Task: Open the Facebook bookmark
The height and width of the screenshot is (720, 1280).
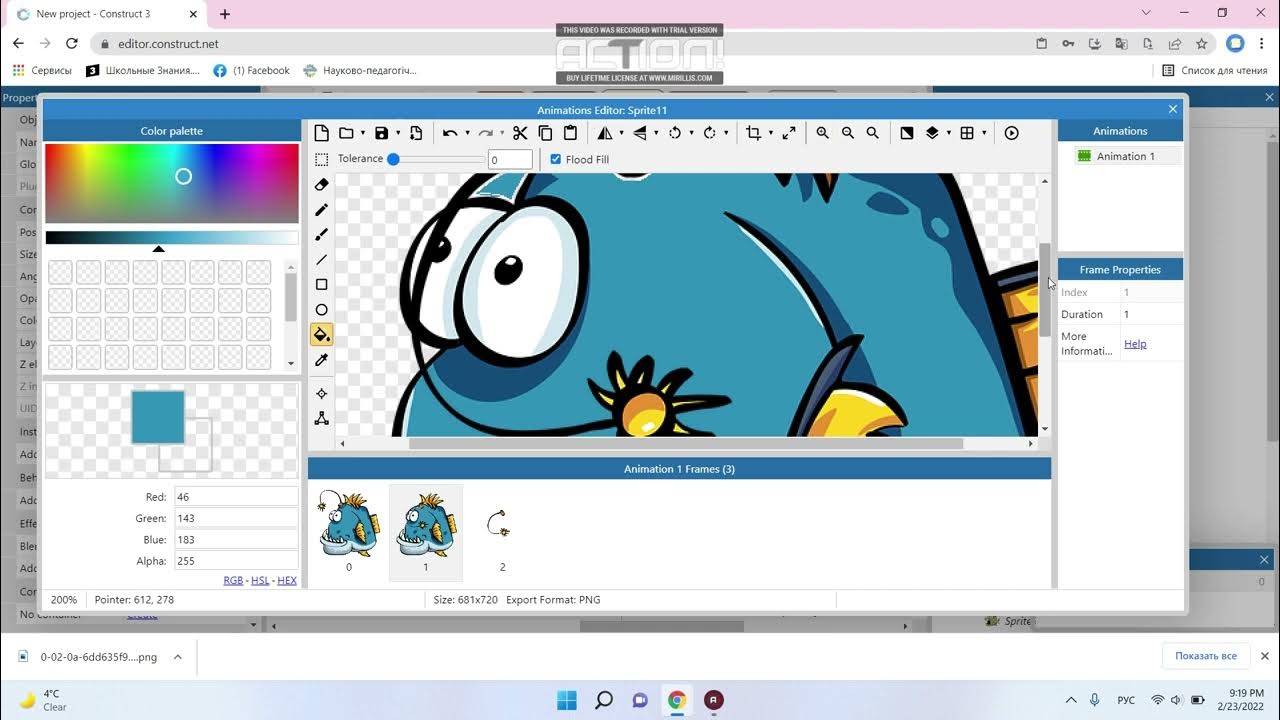Action: [x=252, y=71]
